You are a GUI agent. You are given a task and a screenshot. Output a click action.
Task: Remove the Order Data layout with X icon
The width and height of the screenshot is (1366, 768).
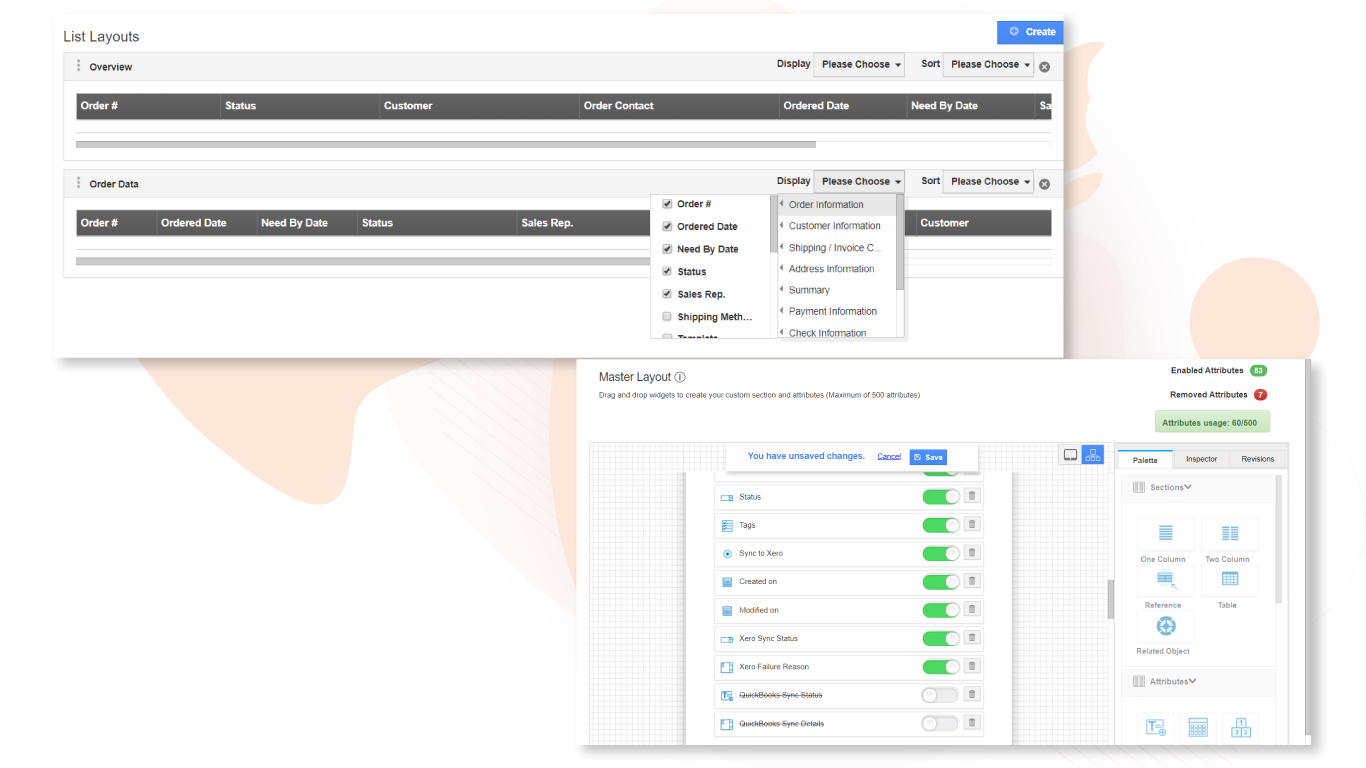1044,184
